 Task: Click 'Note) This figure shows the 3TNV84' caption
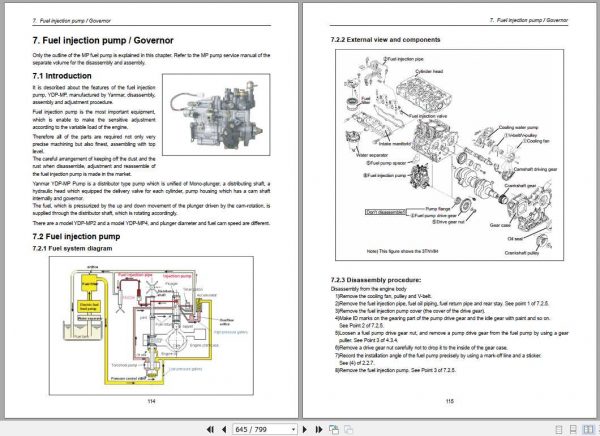point(403,251)
